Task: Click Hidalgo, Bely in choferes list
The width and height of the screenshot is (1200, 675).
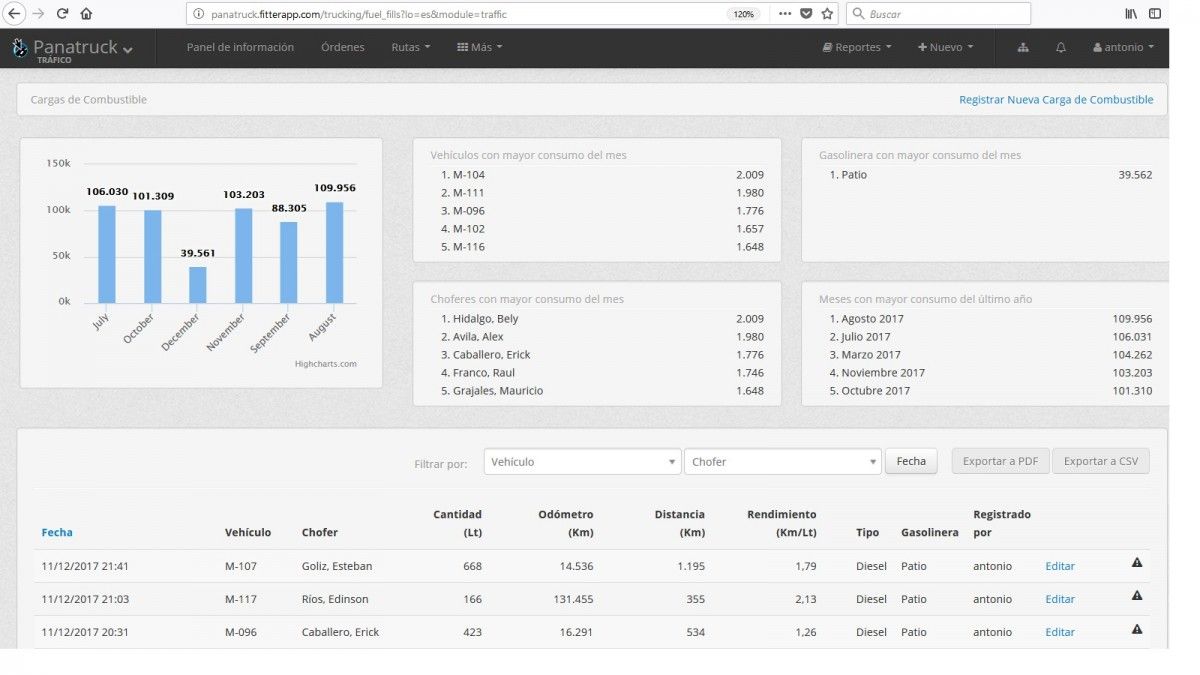Action: (x=485, y=319)
